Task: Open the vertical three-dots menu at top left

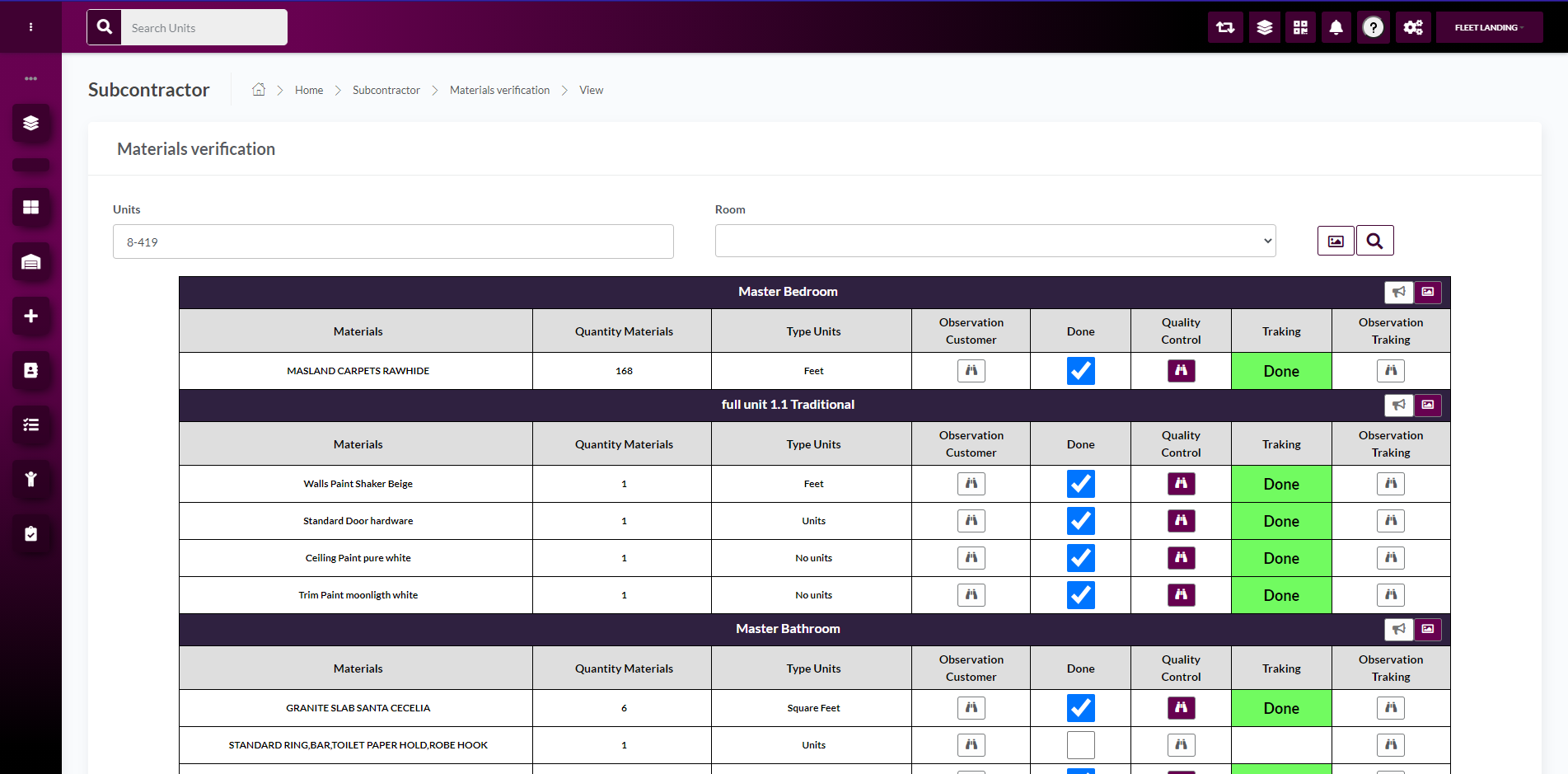Action: (x=30, y=27)
